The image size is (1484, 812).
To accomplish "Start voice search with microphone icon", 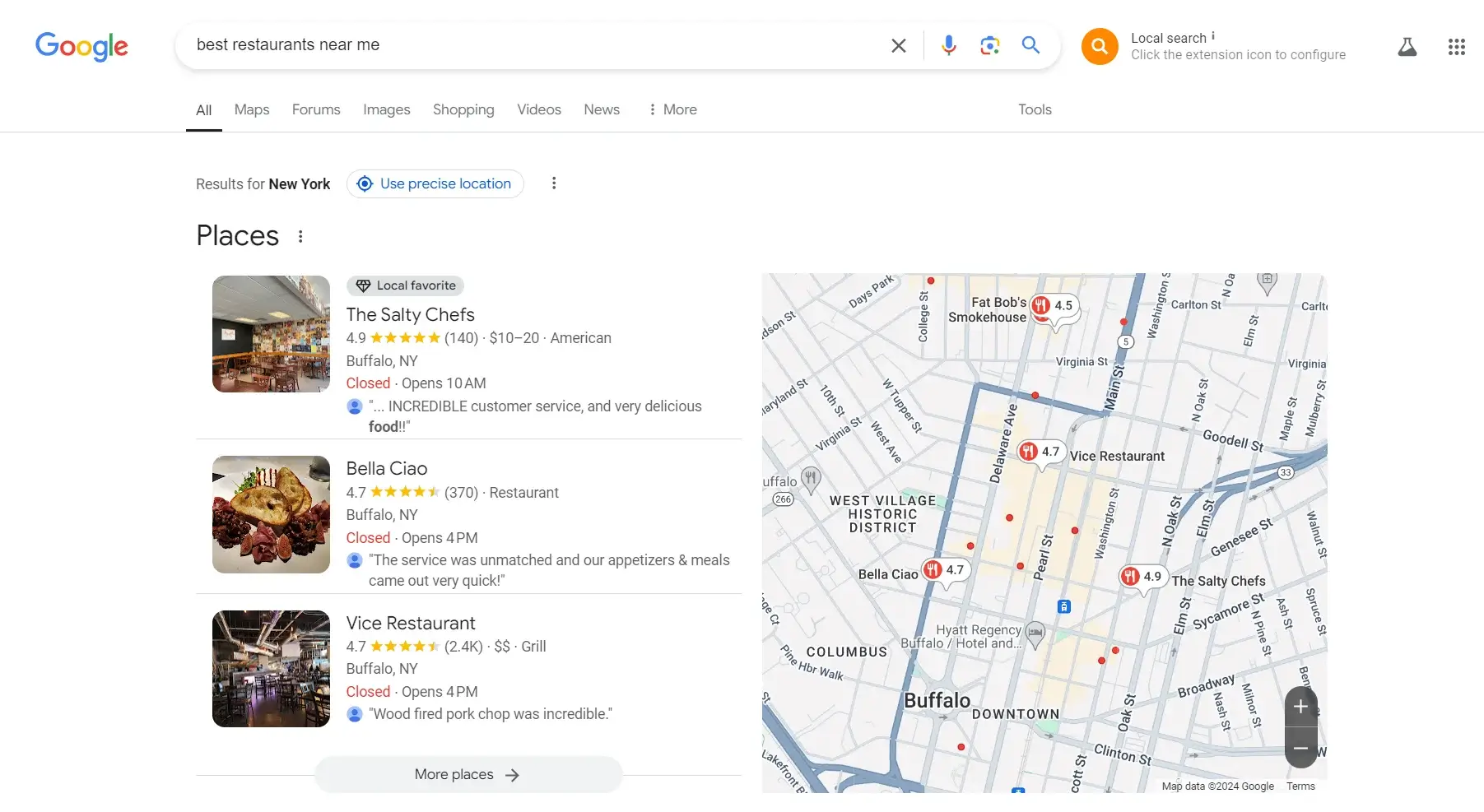I will tap(949, 45).
